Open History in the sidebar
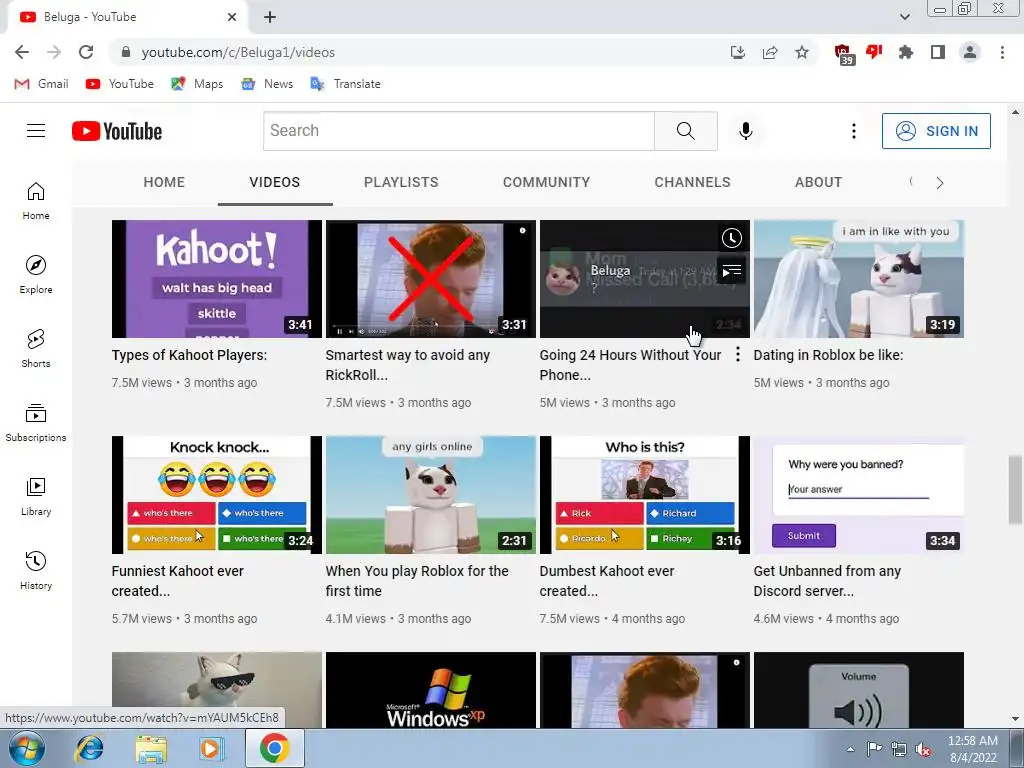The width and height of the screenshot is (1024, 768). point(36,571)
